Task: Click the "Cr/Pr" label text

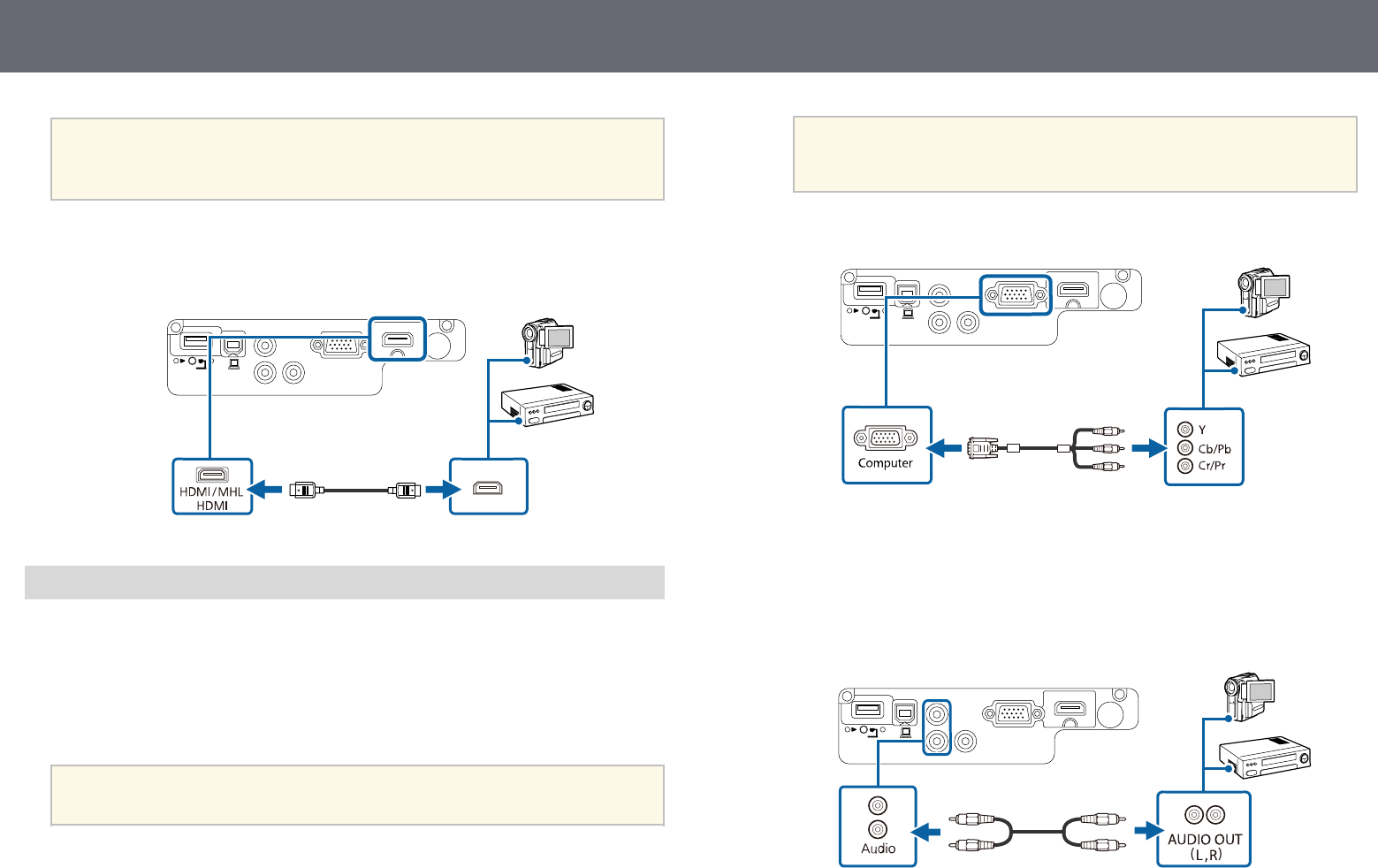Action: click(x=1212, y=466)
